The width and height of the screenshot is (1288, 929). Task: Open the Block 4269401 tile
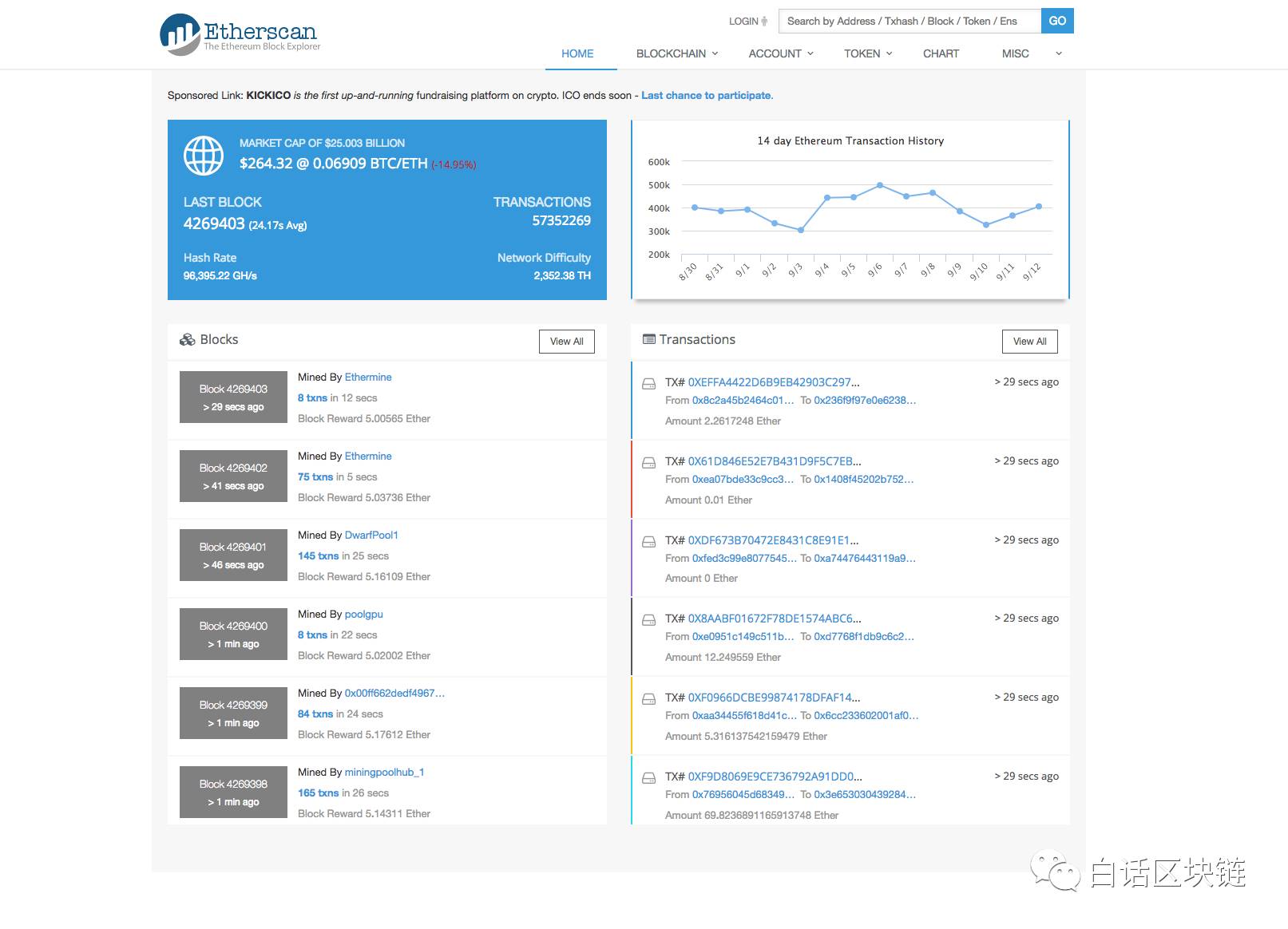tap(233, 555)
